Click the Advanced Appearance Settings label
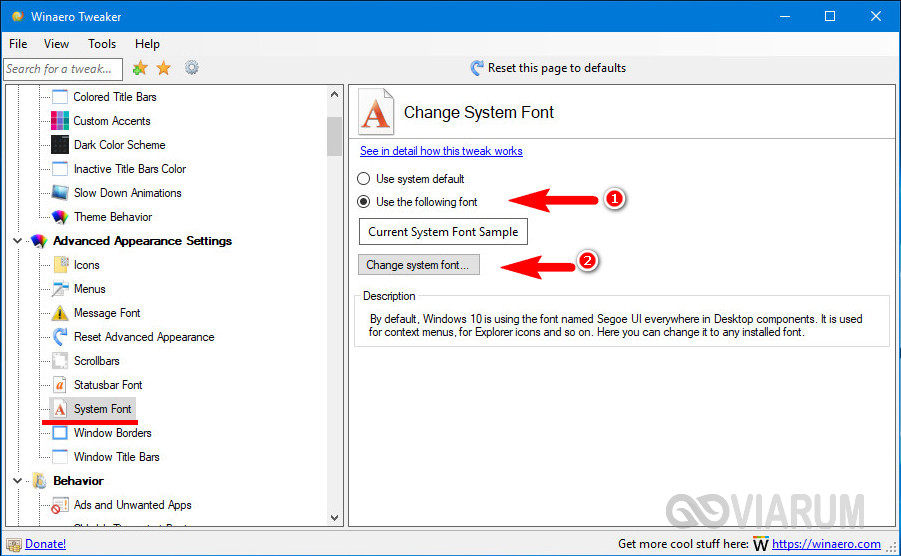Viewport: 901px width, 556px height. [143, 241]
